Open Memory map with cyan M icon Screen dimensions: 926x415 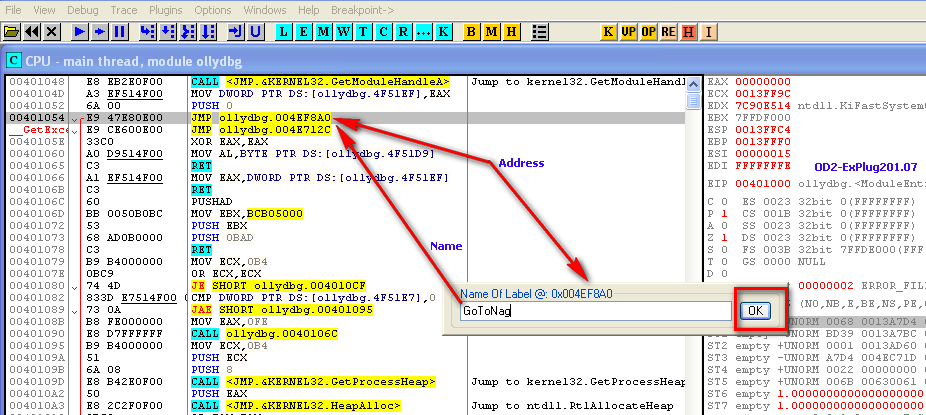(x=324, y=32)
